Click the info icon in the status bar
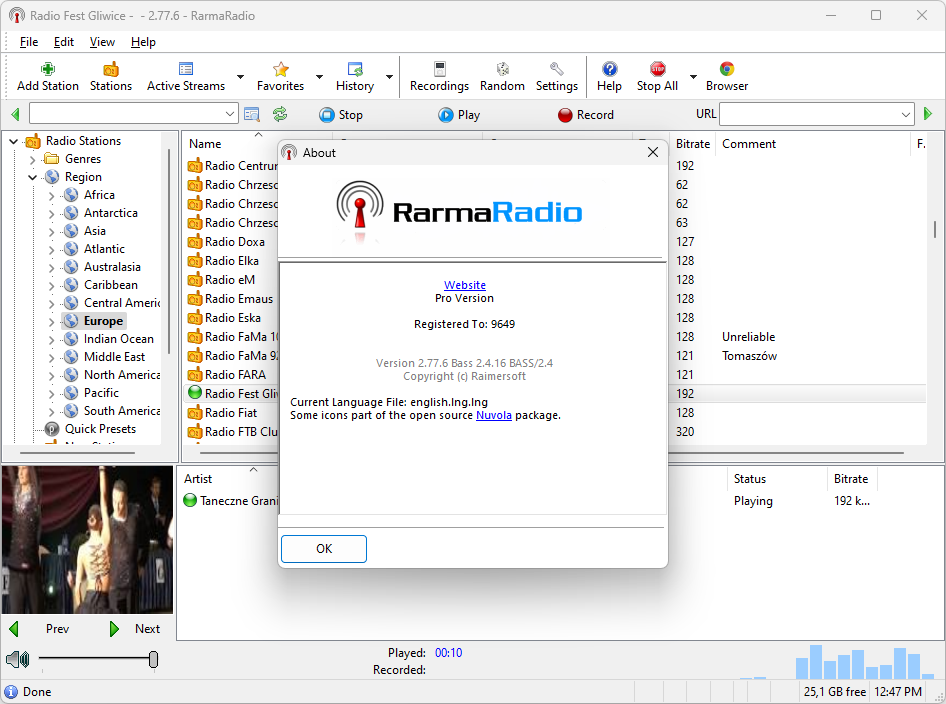This screenshot has height=704, width=946. coord(11,691)
